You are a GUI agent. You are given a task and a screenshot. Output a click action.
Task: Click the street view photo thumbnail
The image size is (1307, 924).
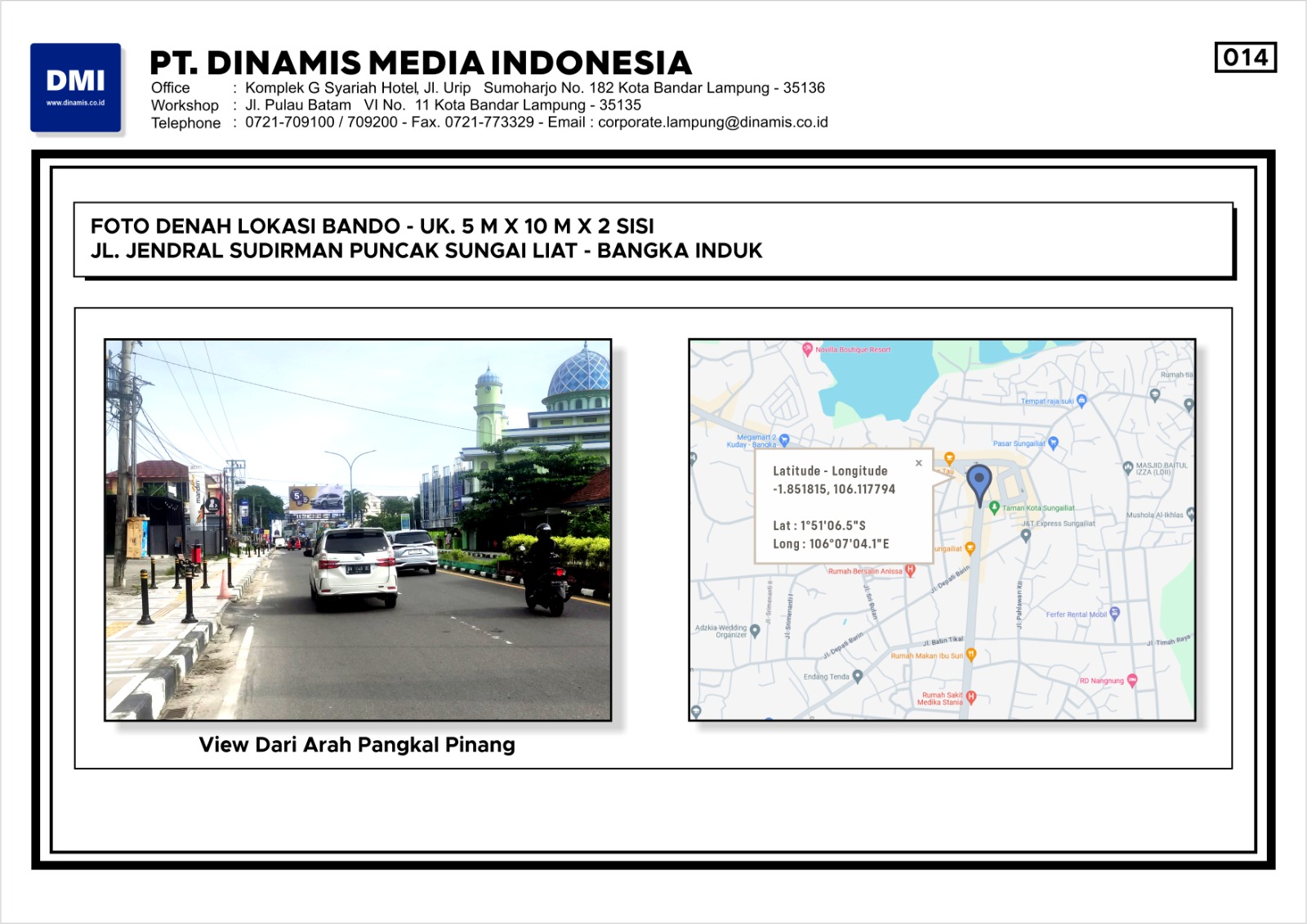(x=358, y=530)
